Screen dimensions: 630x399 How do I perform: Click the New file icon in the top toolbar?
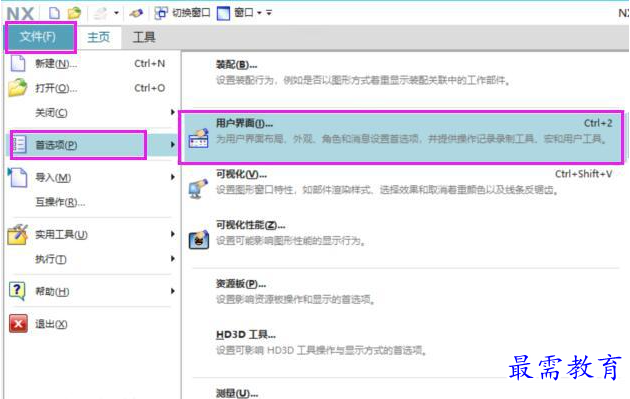[54, 13]
